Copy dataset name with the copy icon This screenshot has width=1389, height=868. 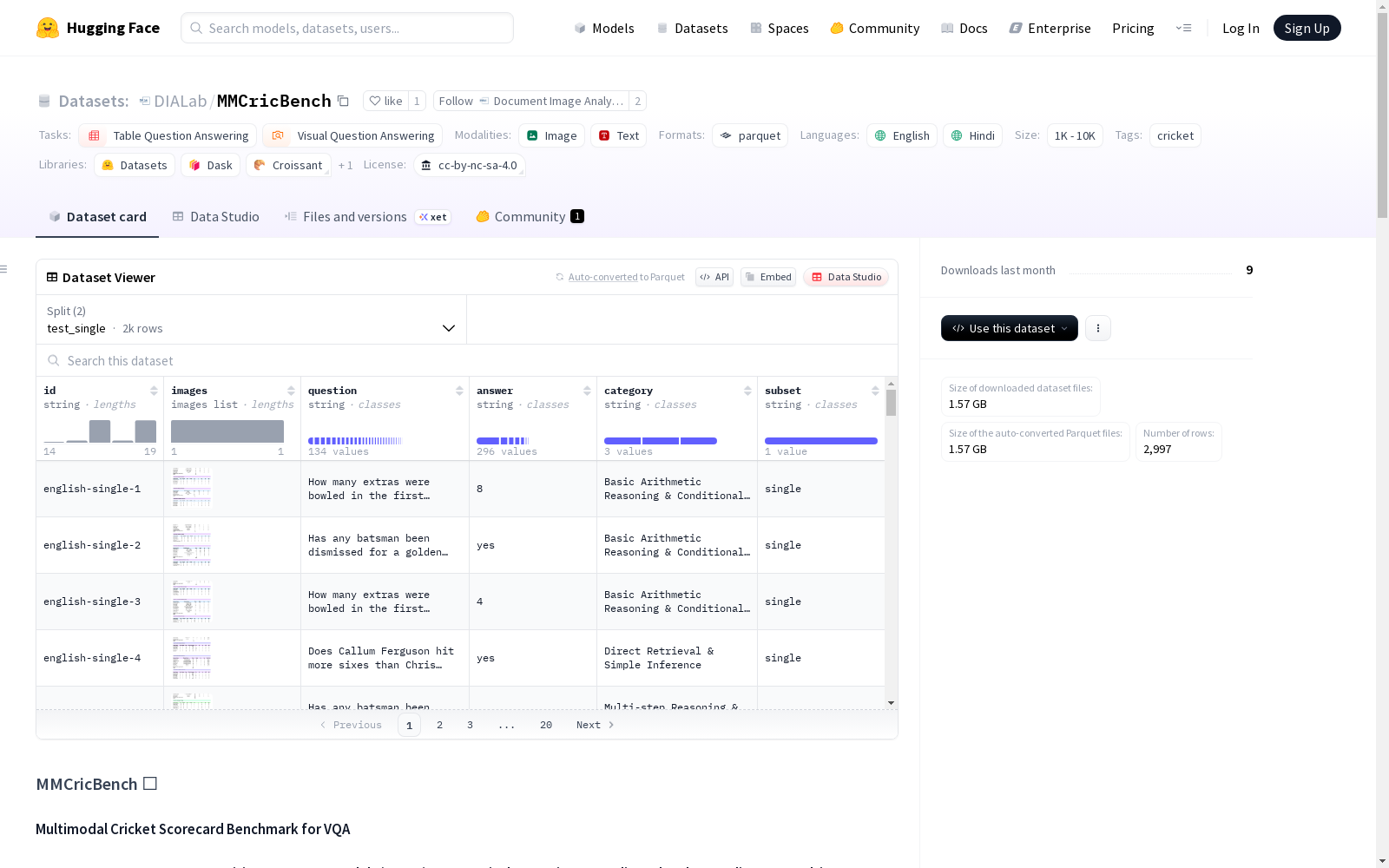[x=343, y=101]
